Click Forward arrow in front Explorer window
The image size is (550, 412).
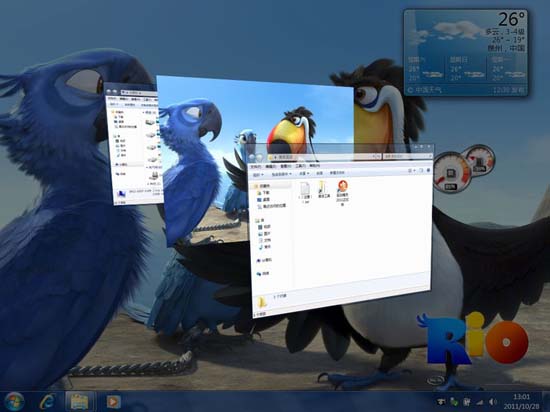pyautogui.click(x=260, y=157)
